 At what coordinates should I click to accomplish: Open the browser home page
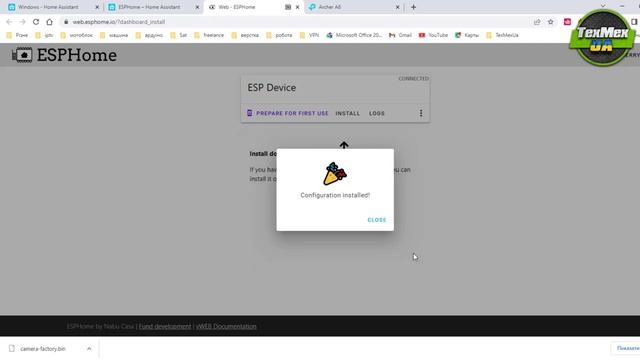49,22
